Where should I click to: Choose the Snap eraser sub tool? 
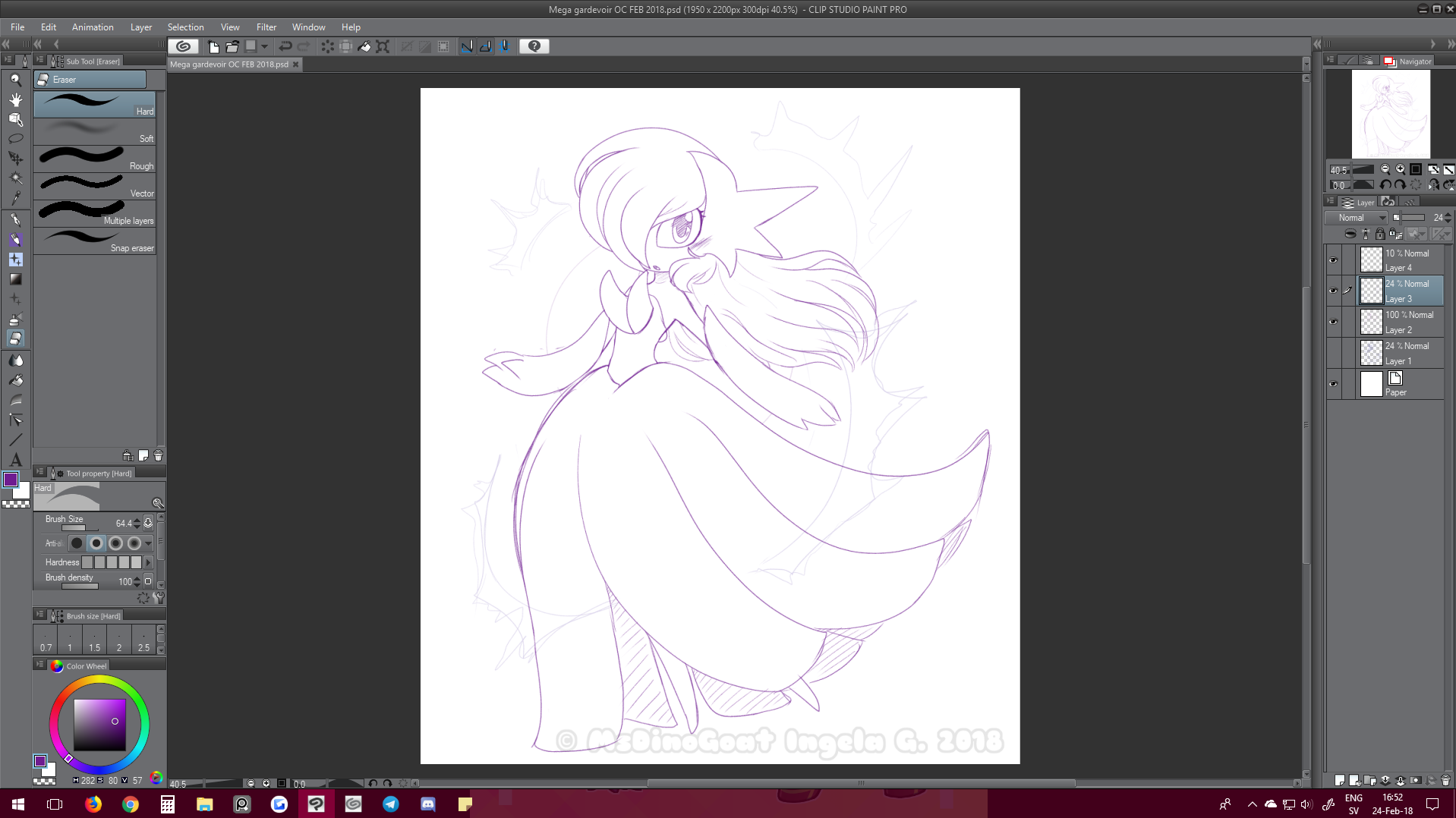(95, 241)
